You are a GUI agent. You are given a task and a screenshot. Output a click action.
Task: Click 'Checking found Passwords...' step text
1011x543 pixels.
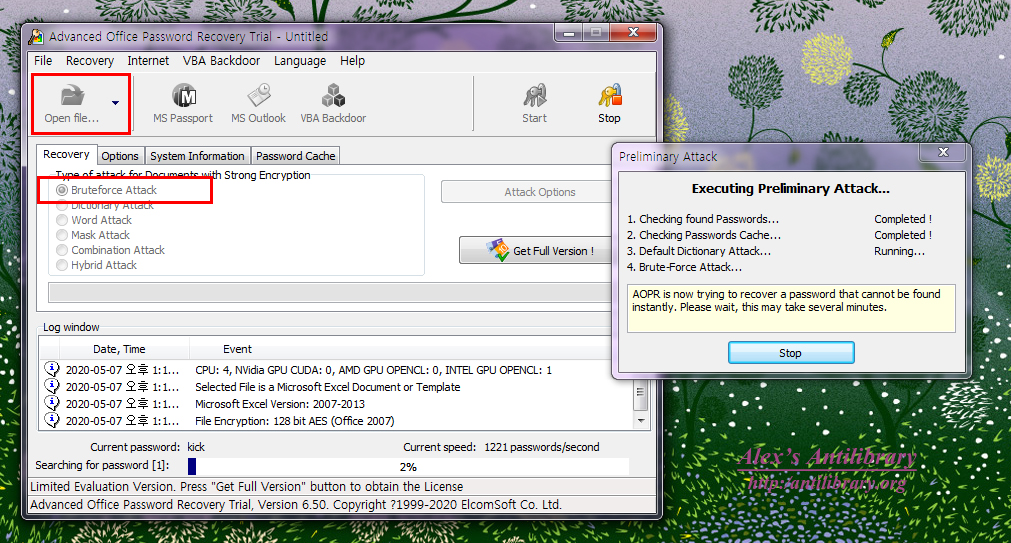pyautogui.click(x=703, y=219)
